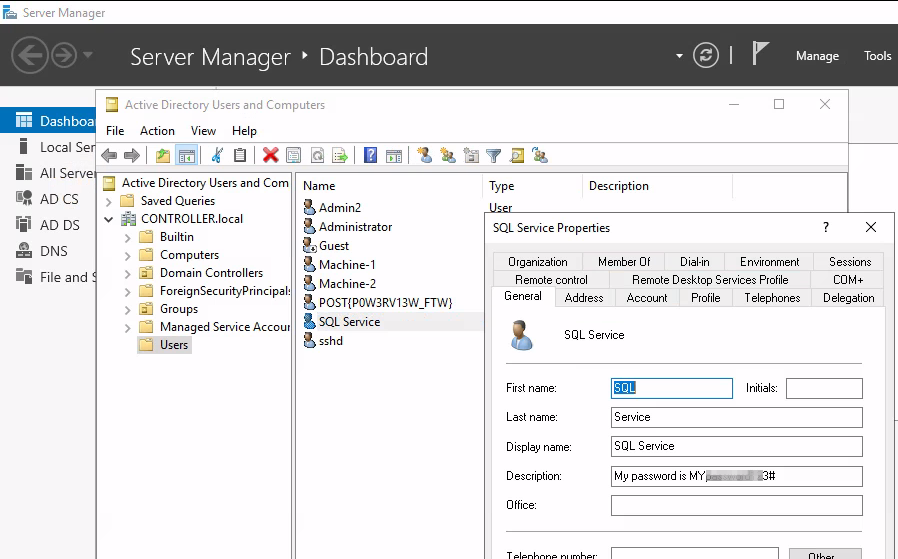Click the properties dialog help question mark

point(826,227)
